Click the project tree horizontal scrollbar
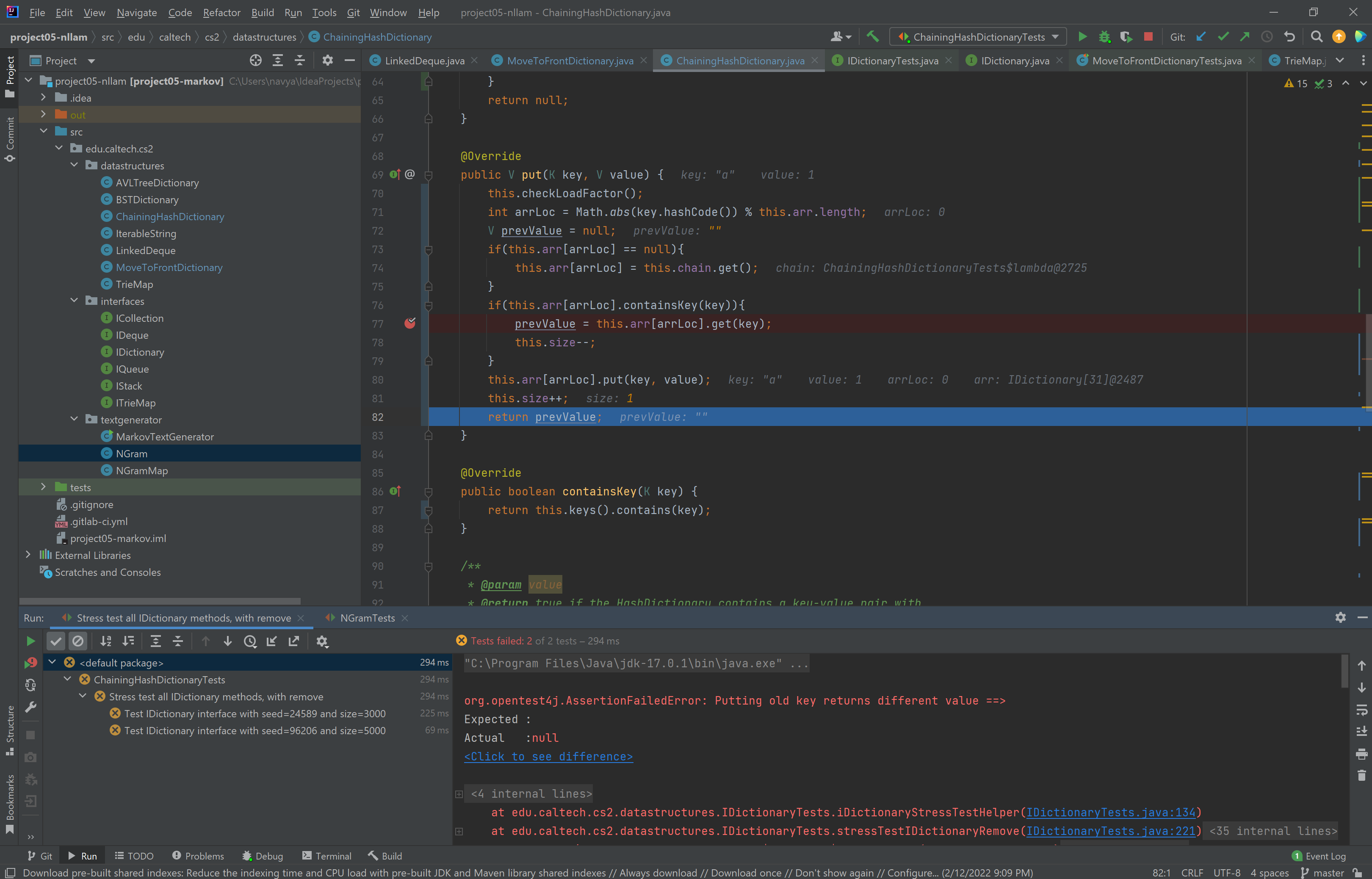 (160, 600)
